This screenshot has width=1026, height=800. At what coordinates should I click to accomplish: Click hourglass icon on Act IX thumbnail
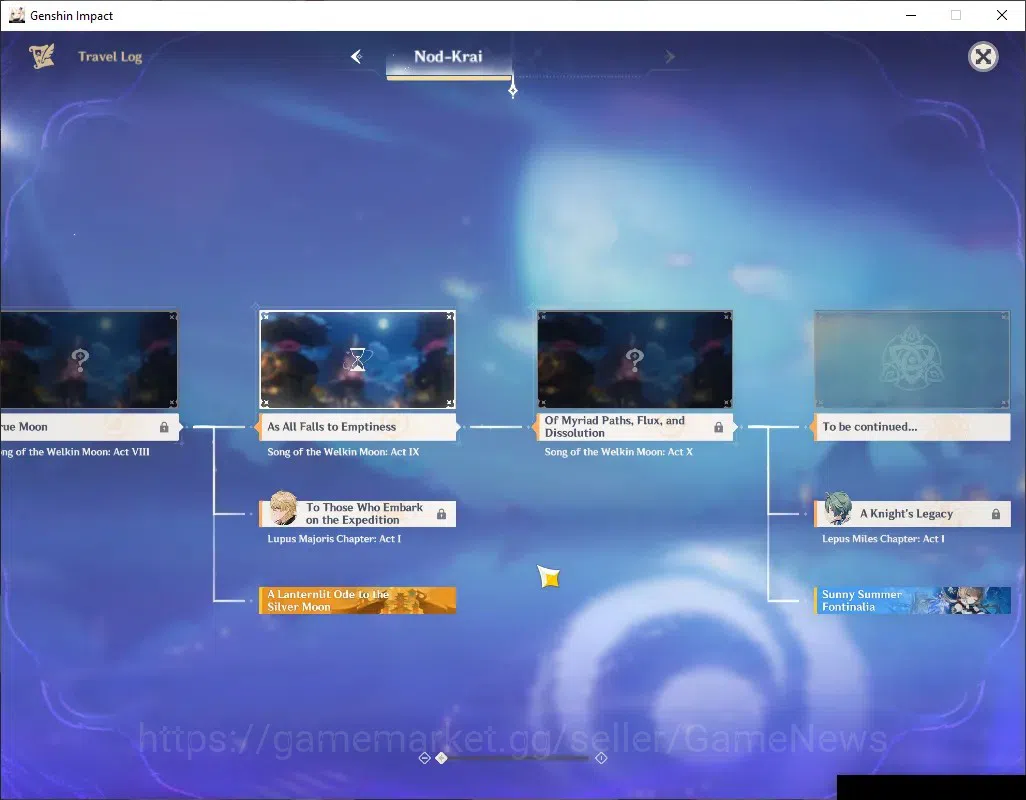(x=357, y=359)
